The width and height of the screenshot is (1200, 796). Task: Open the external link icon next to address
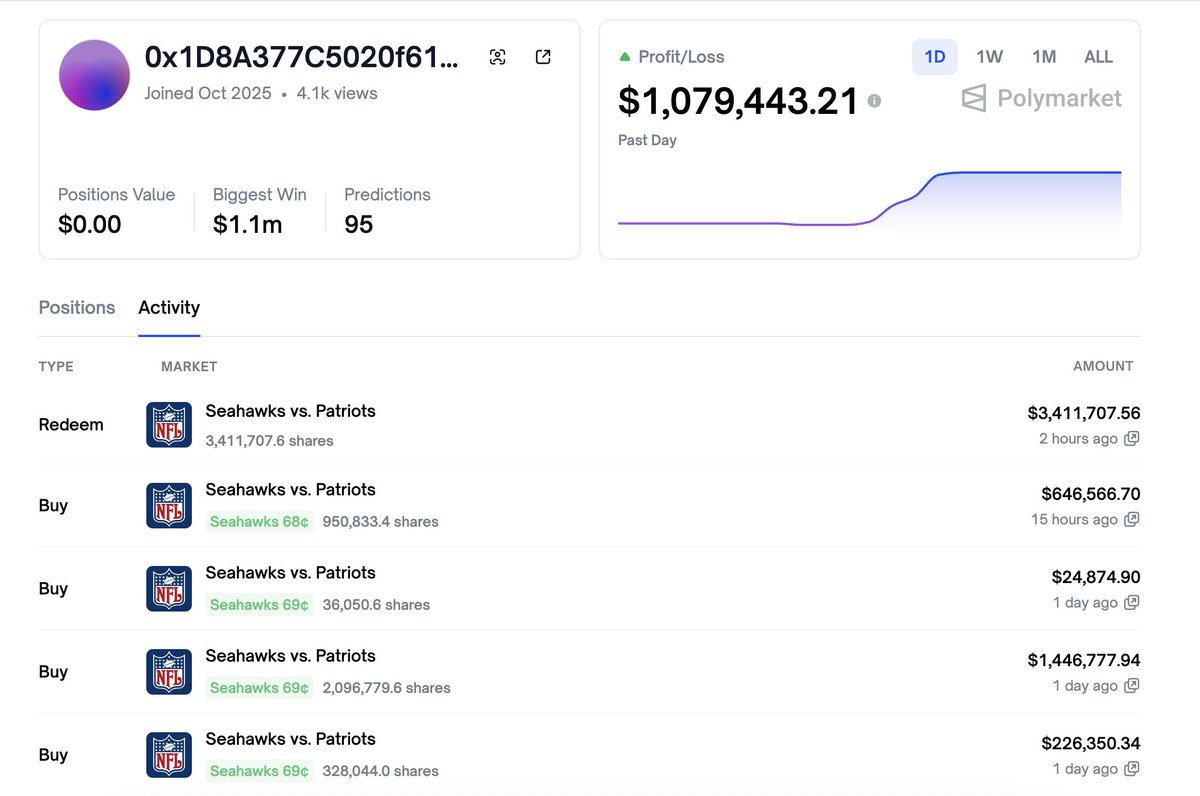(x=543, y=57)
